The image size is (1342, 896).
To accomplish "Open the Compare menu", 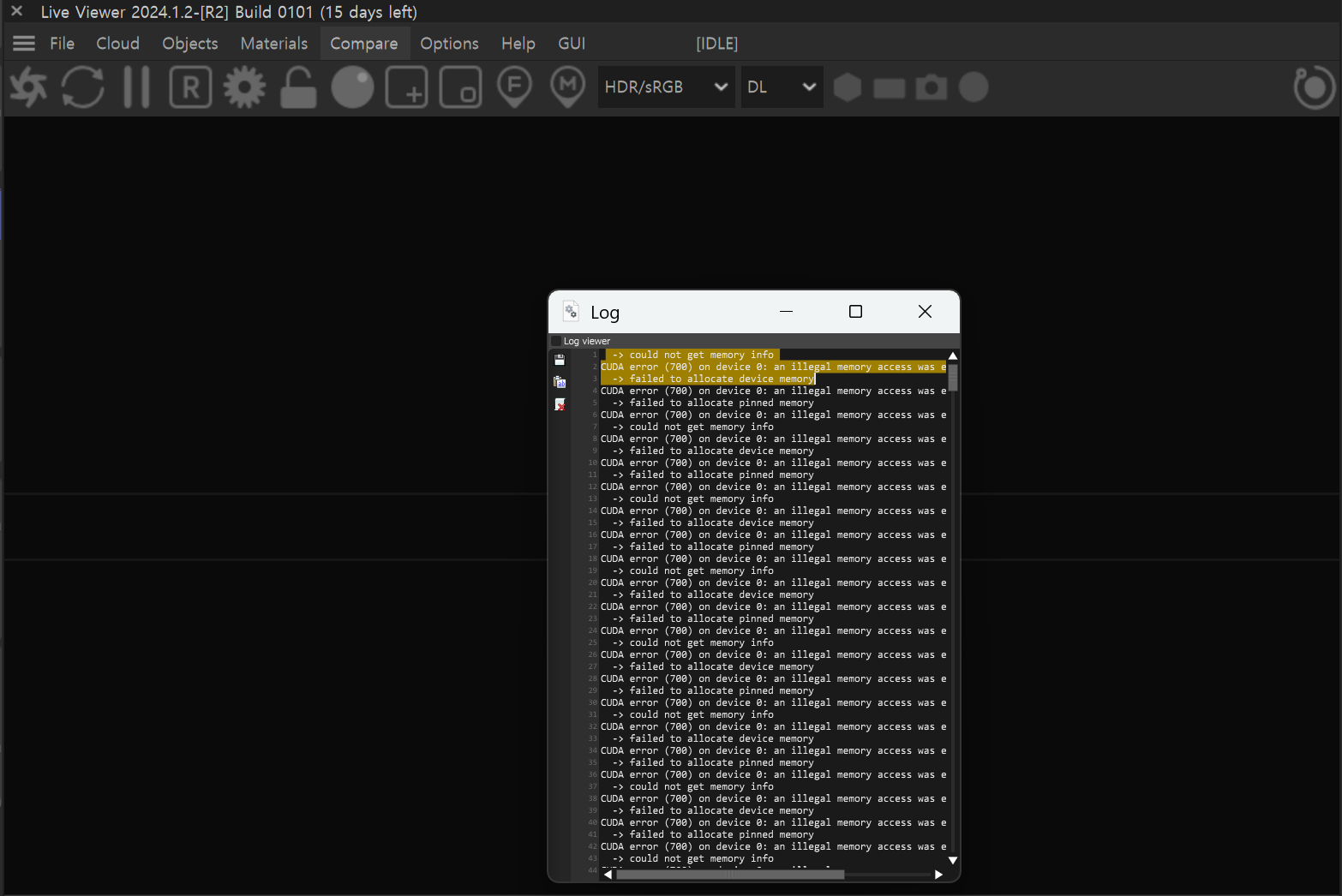I will click(364, 43).
